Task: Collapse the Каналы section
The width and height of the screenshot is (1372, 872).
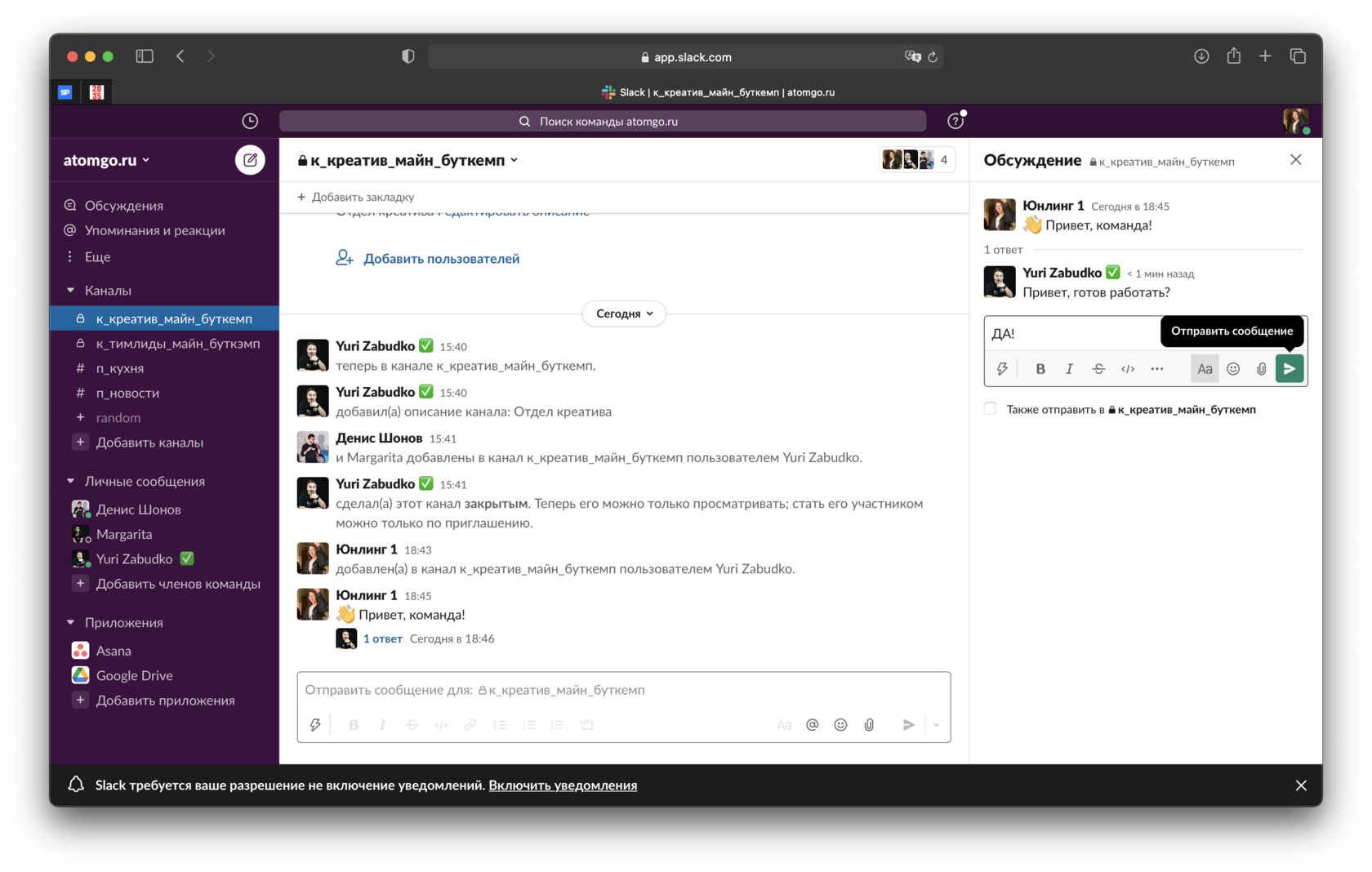Action: point(70,291)
